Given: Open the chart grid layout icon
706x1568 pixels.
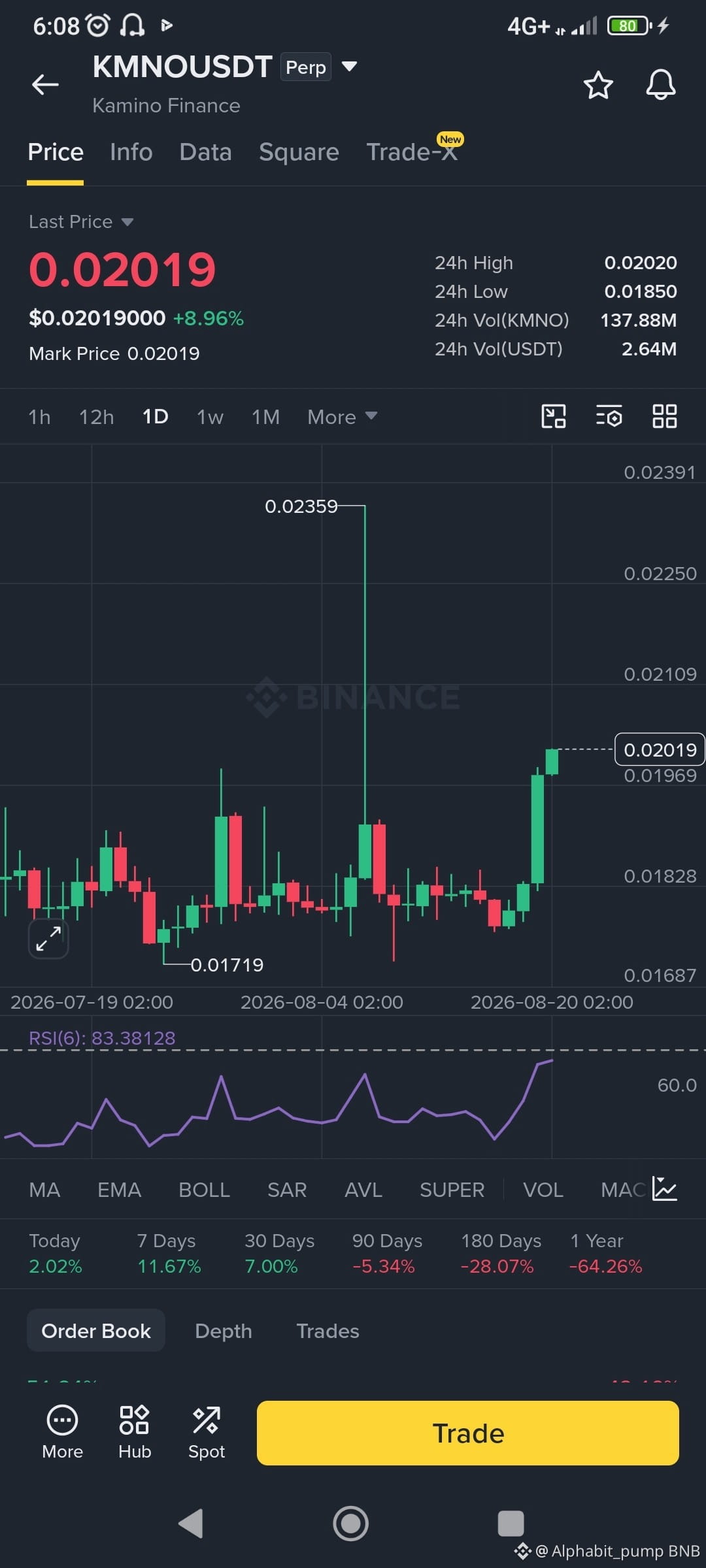Looking at the screenshot, I should click(665, 416).
